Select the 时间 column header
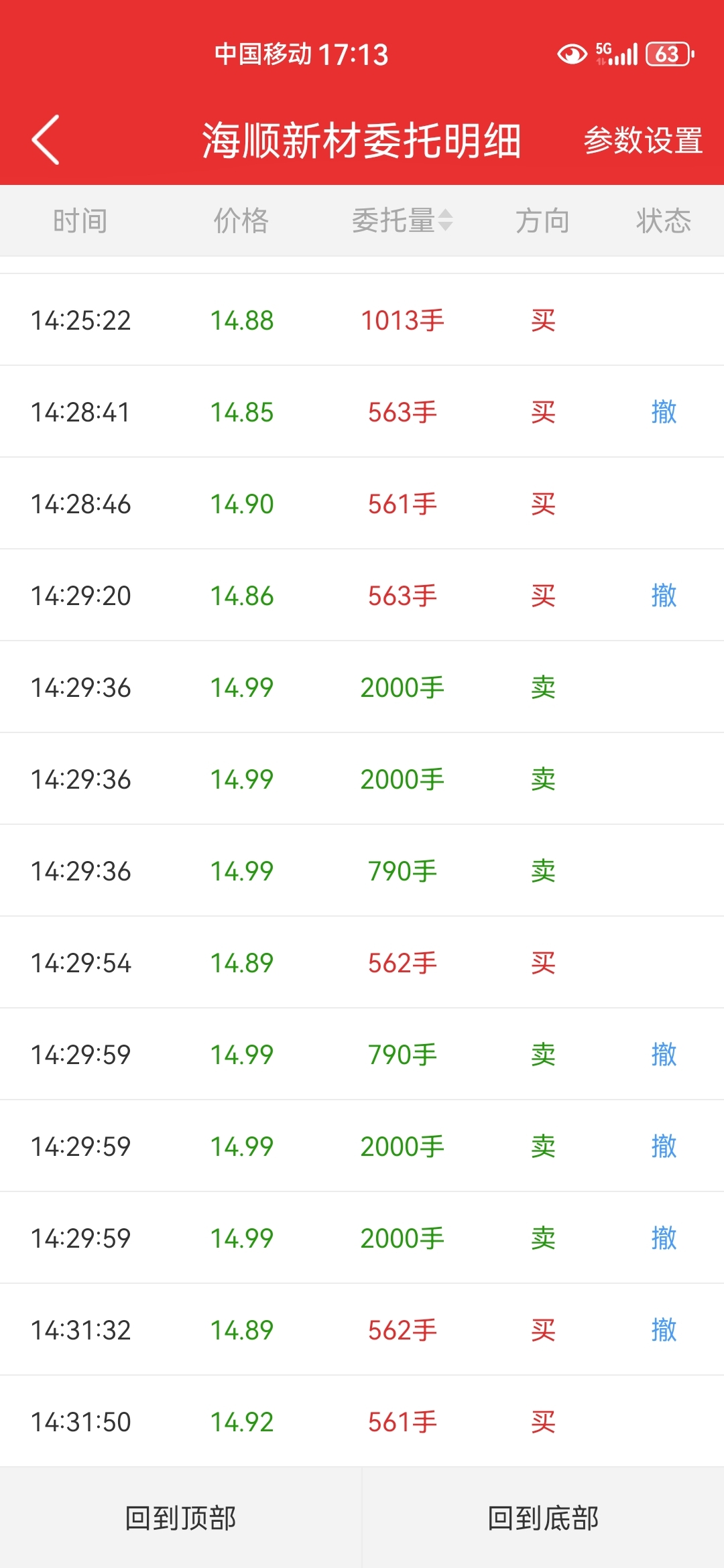This screenshot has height=1568, width=724. pos(80,220)
